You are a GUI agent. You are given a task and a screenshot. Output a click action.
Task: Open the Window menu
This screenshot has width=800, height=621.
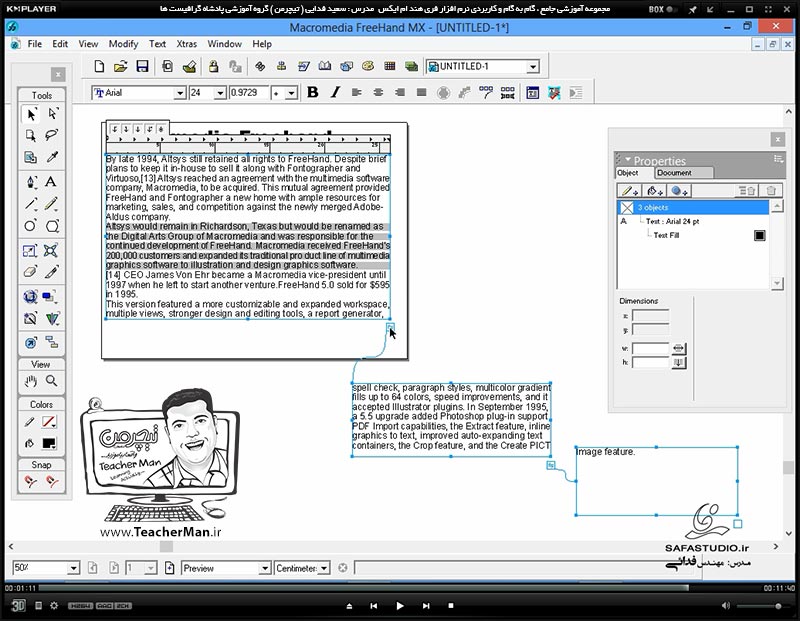coord(224,44)
